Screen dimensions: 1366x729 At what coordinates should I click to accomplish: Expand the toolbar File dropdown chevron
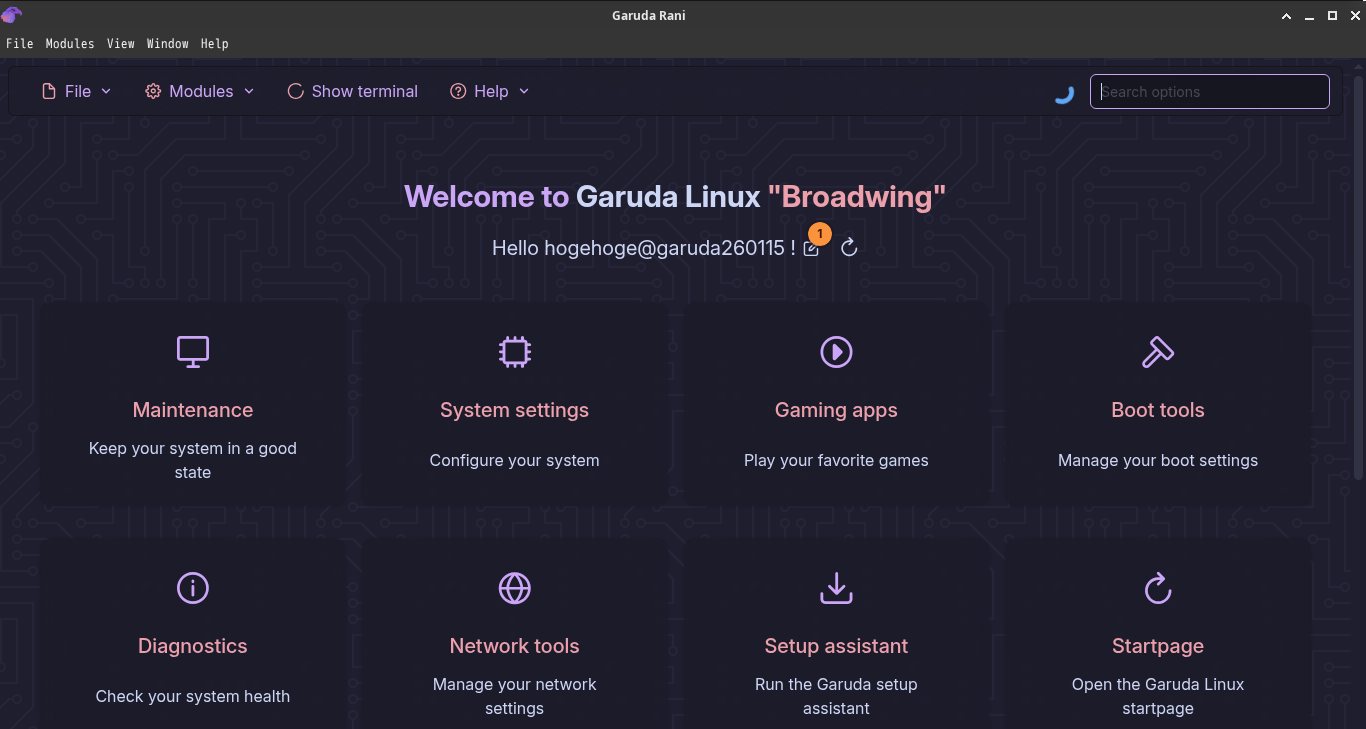(106, 91)
